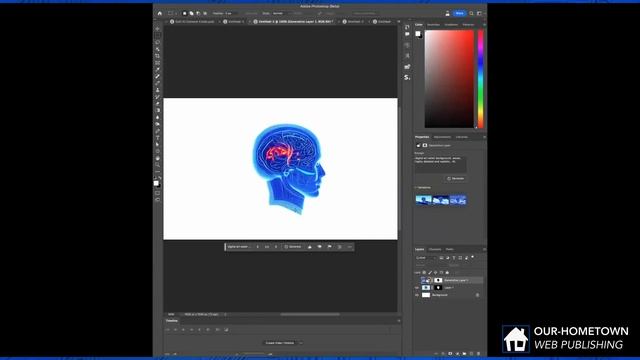This screenshot has width=640, height=360.
Task: Select the Zoom tool in the toolbar
Action: tap(158, 165)
